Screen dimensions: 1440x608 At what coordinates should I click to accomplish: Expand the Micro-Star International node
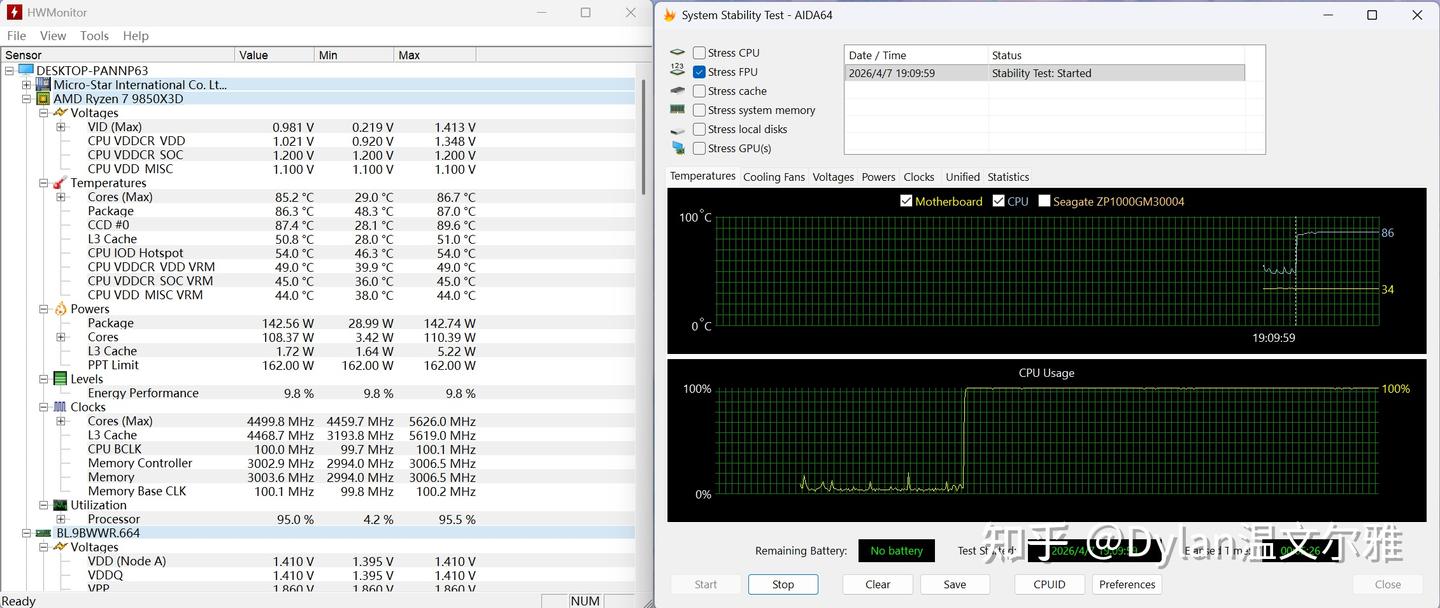[27, 85]
